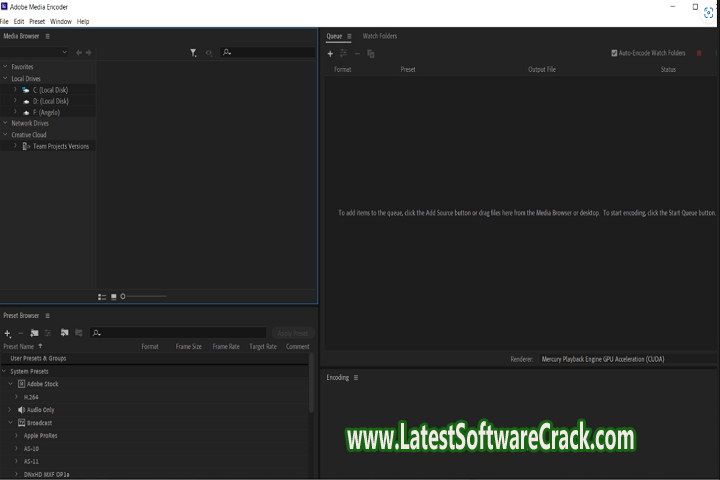The width and height of the screenshot is (720, 480).
Task: Open the Preset menu in the menu bar
Action: (37, 21)
